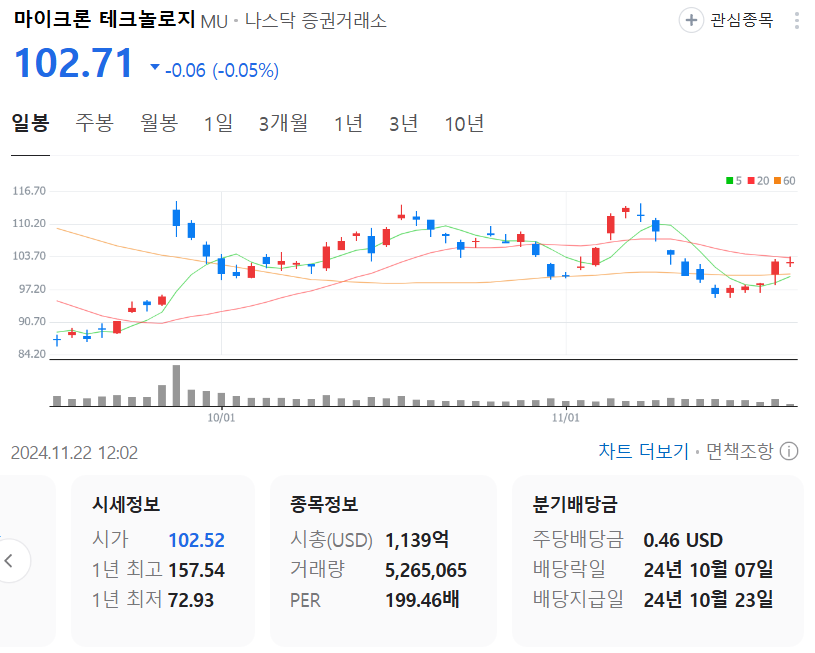This screenshot has height=653, width=815.
Task: Click the current price 102.71
Action: click(74, 63)
